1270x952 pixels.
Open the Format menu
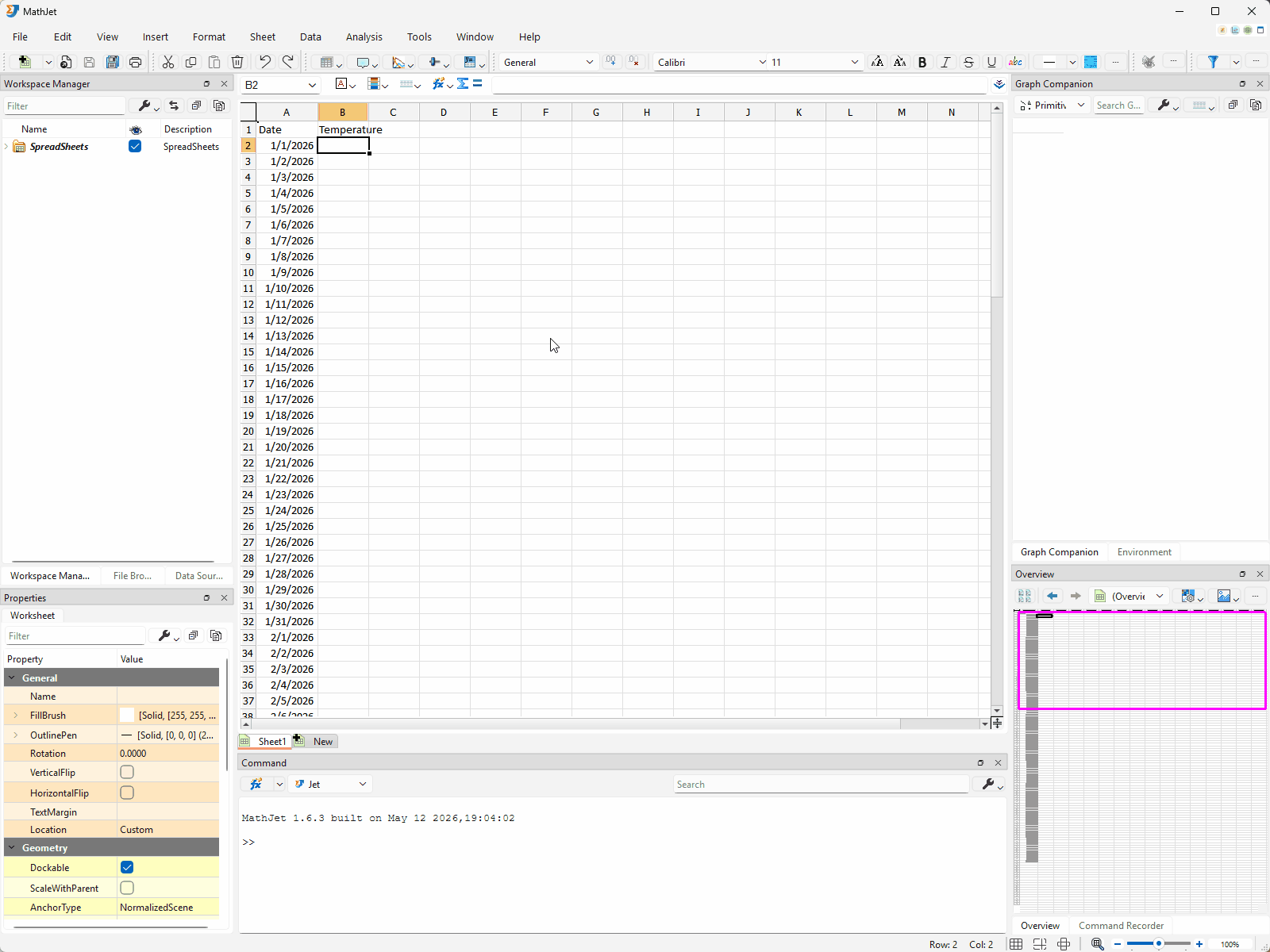point(209,36)
